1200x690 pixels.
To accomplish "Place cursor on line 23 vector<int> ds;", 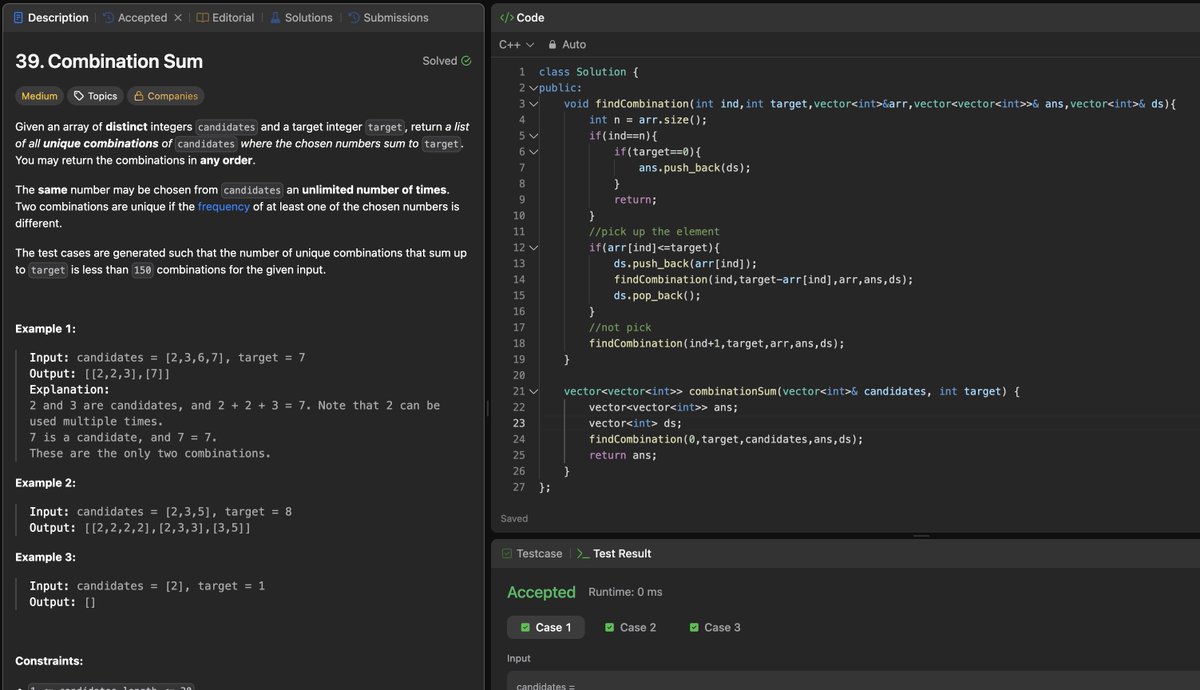I will pos(635,423).
